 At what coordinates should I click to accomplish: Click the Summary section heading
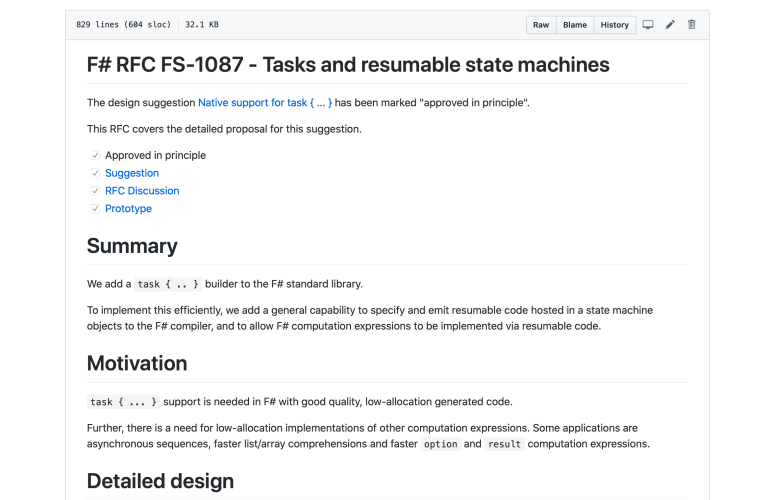pos(132,246)
